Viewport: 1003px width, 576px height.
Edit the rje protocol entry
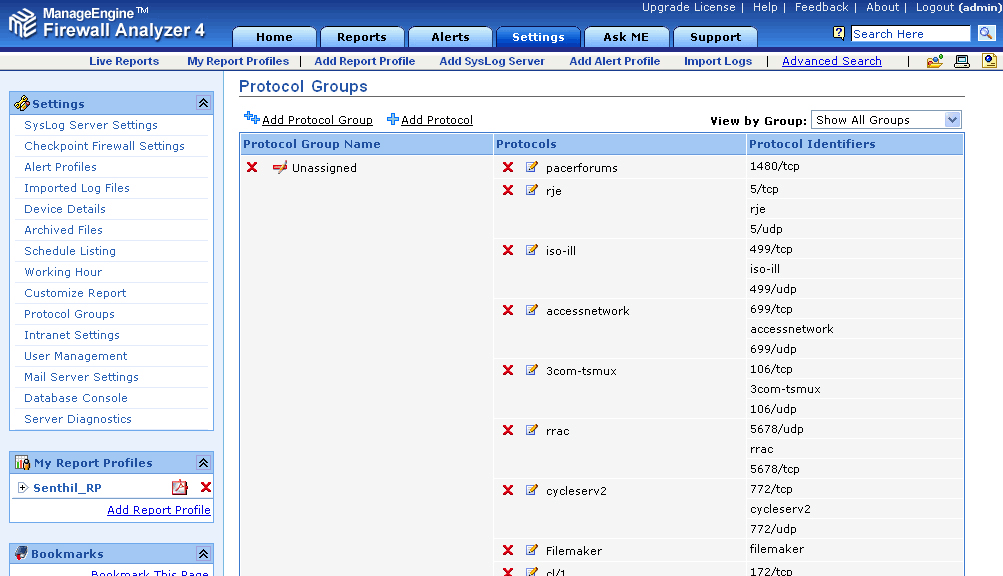532,190
